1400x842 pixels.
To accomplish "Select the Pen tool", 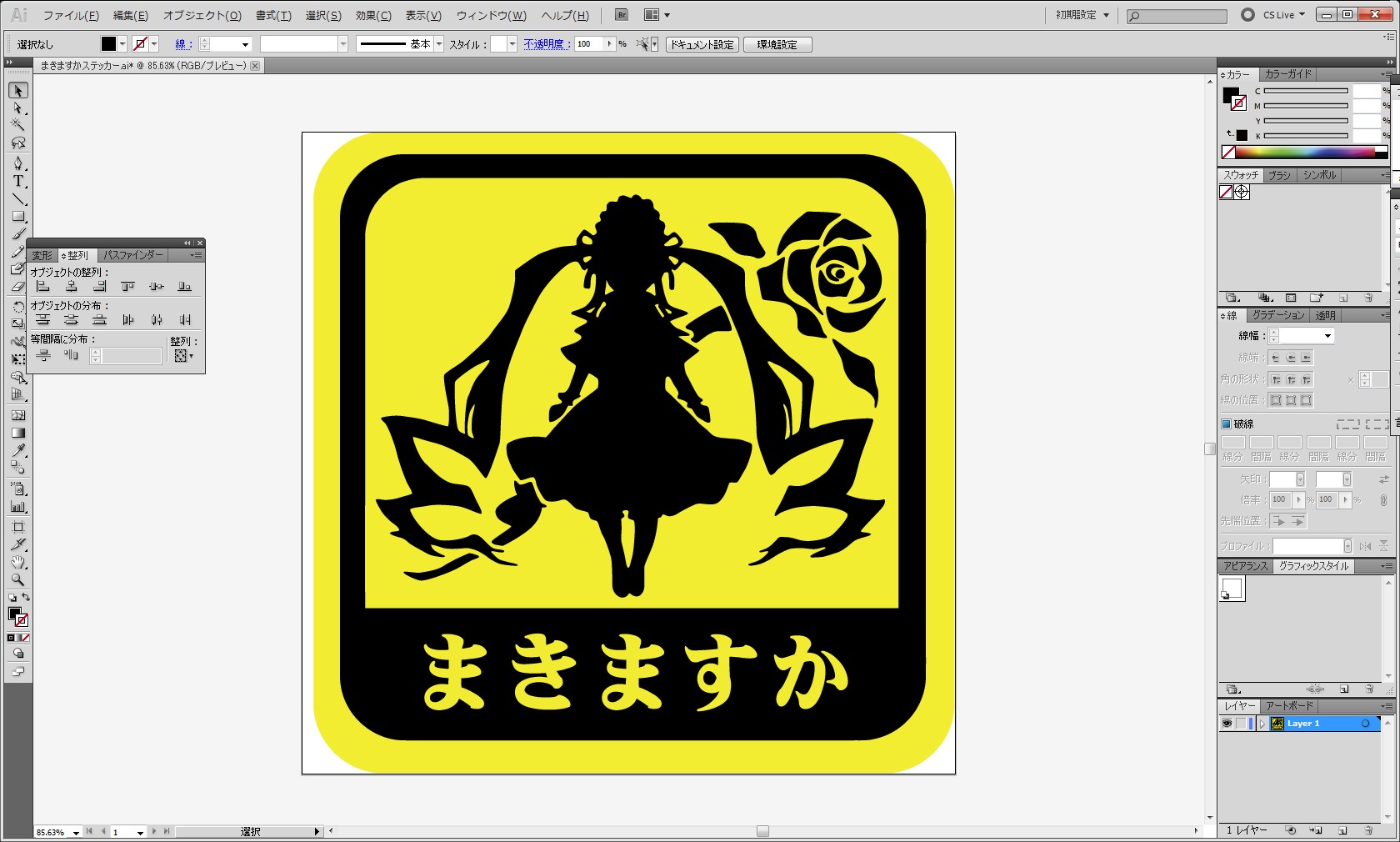I will coord(17,163).
